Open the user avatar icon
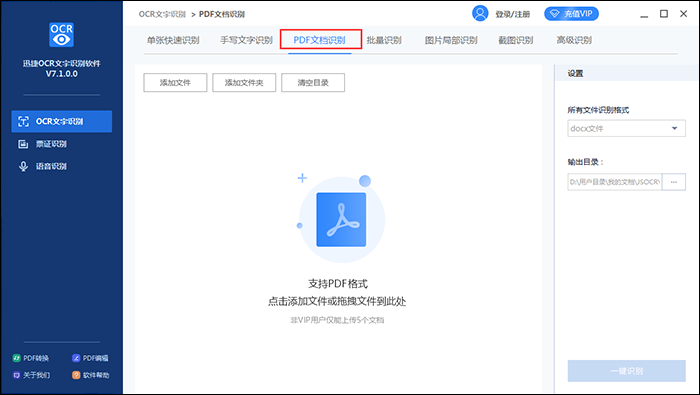 coord(480,13)
